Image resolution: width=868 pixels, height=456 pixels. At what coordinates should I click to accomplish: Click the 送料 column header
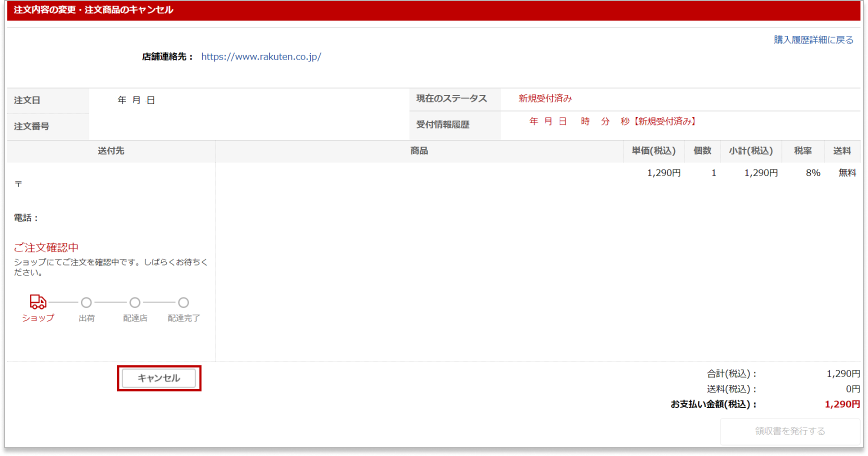(x=842, y=151)
